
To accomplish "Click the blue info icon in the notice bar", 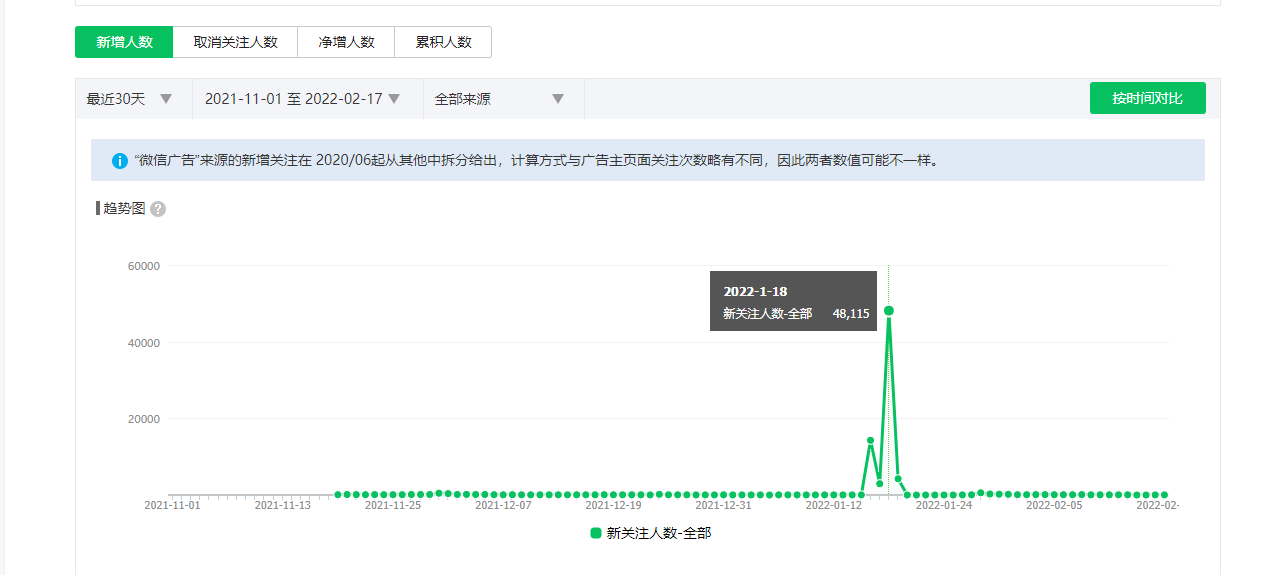I will 119,160.
